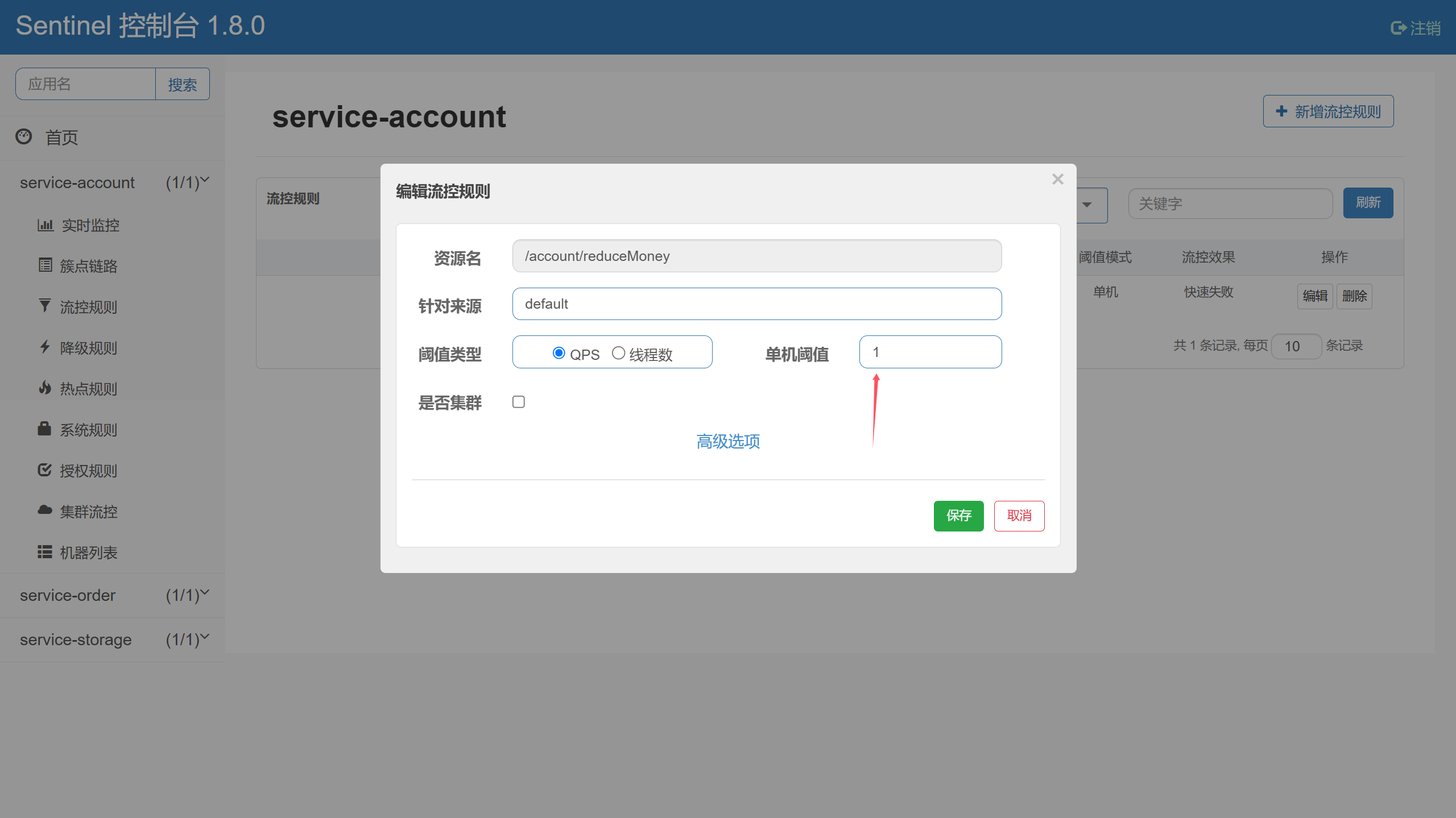Click the cloud icon for 集群流控
This screenshot has width=1456, height=818.
pyautogui.click(x=45, y=510)
